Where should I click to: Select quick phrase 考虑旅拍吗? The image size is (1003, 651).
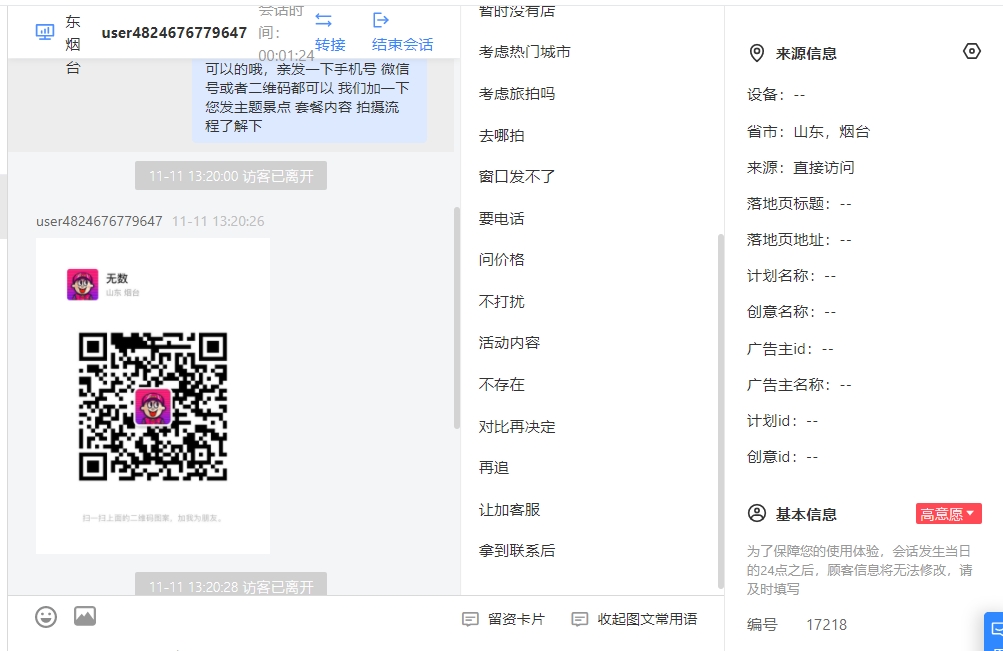click(517, 93)
